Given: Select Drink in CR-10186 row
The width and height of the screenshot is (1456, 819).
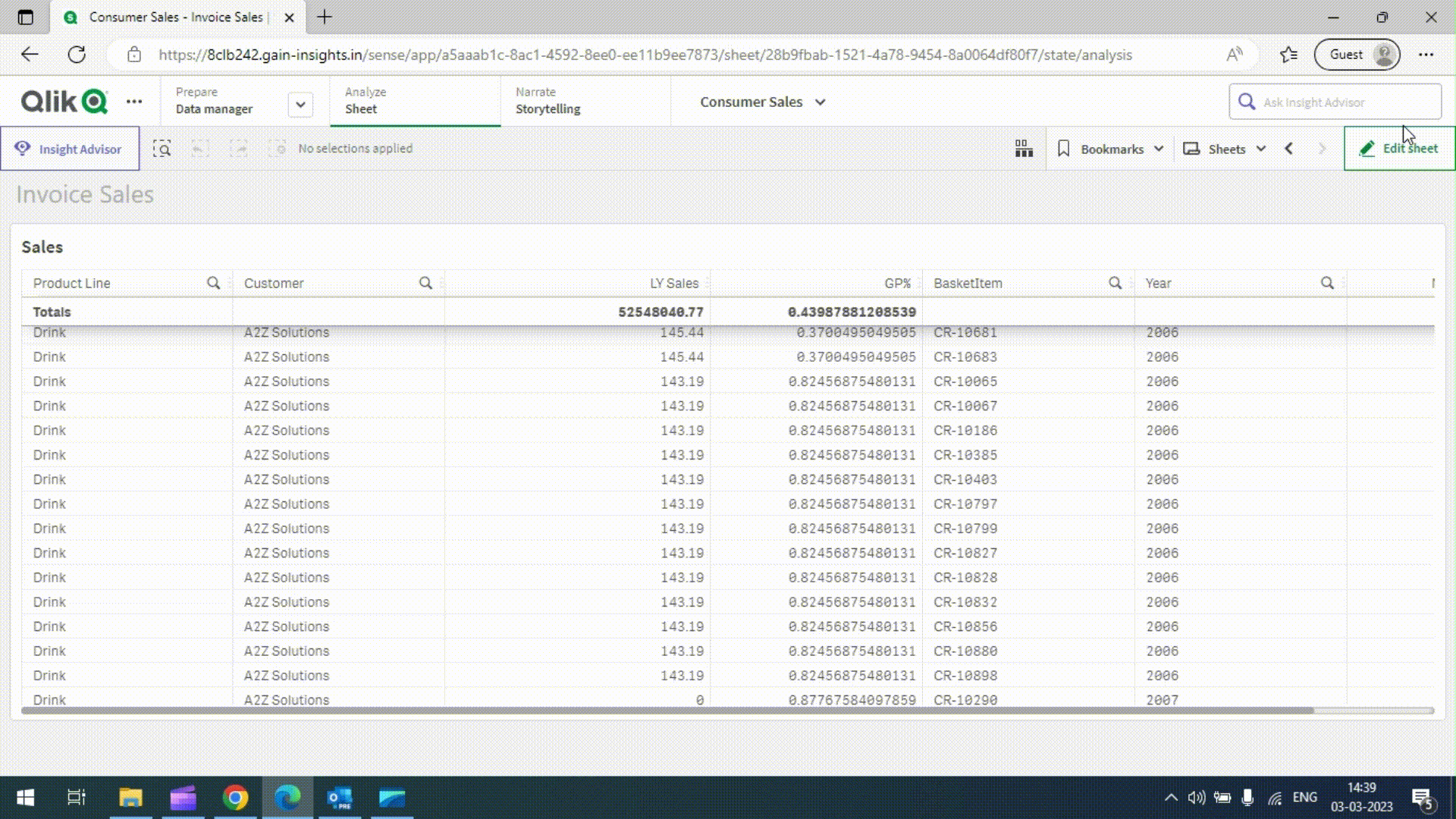Looking at the screenshot, I should [49, 431].
